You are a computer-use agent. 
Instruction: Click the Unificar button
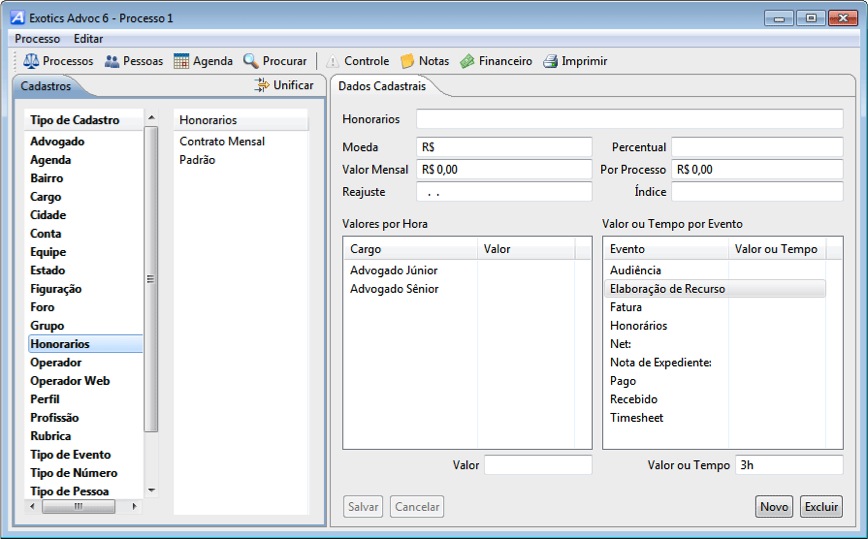(284, 86)
